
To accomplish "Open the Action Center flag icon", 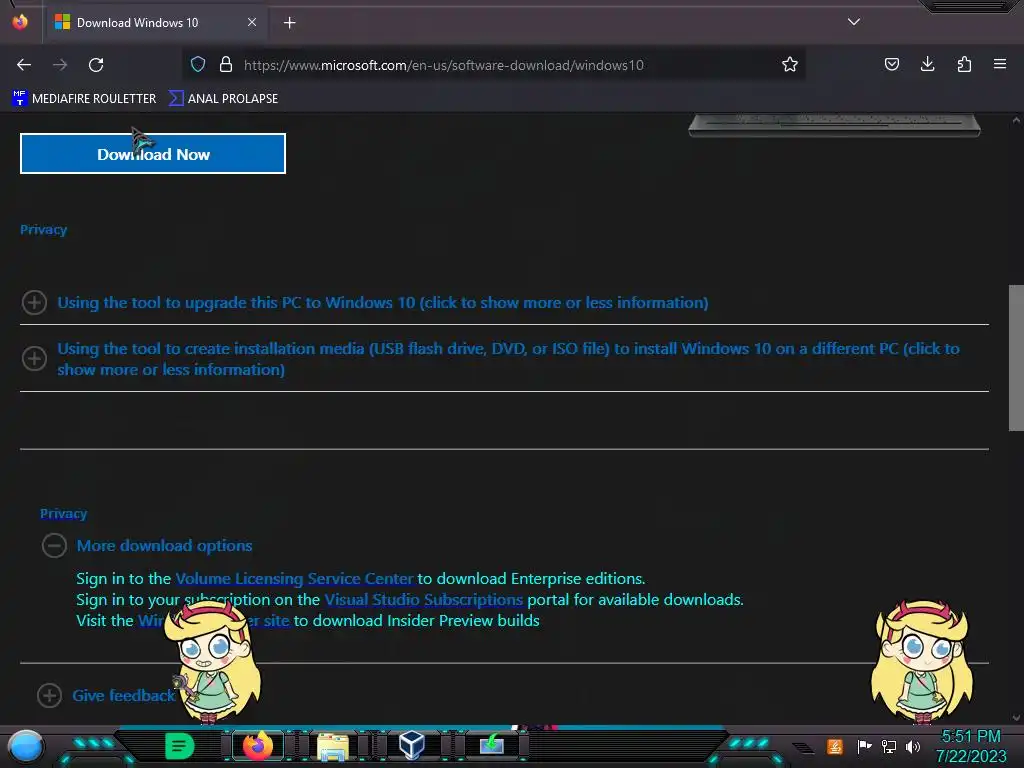I will [x=864, y=746].
